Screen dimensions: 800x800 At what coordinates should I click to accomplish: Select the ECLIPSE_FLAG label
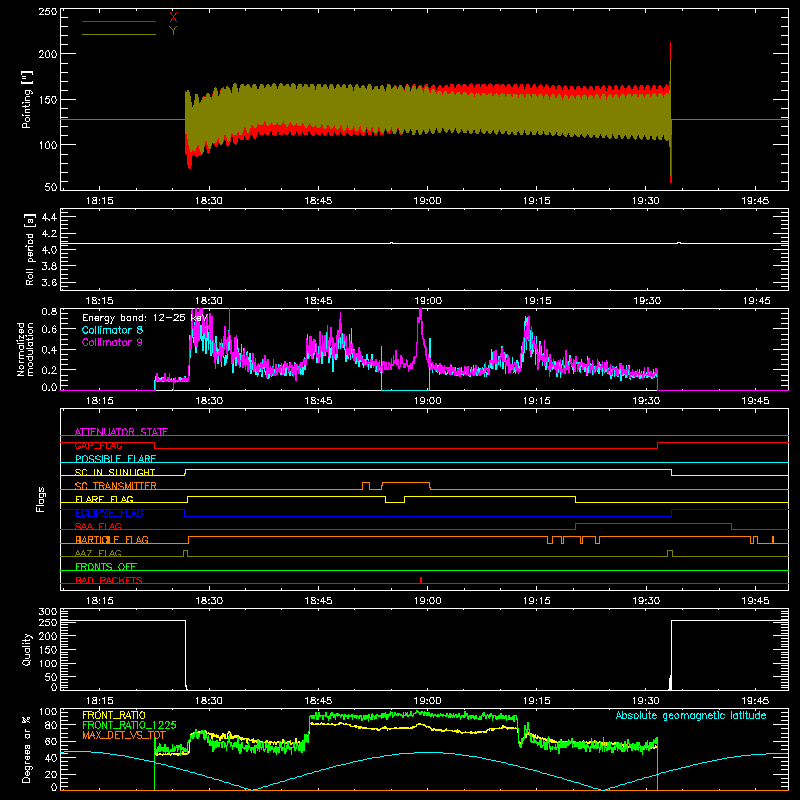tap(109, 513)
